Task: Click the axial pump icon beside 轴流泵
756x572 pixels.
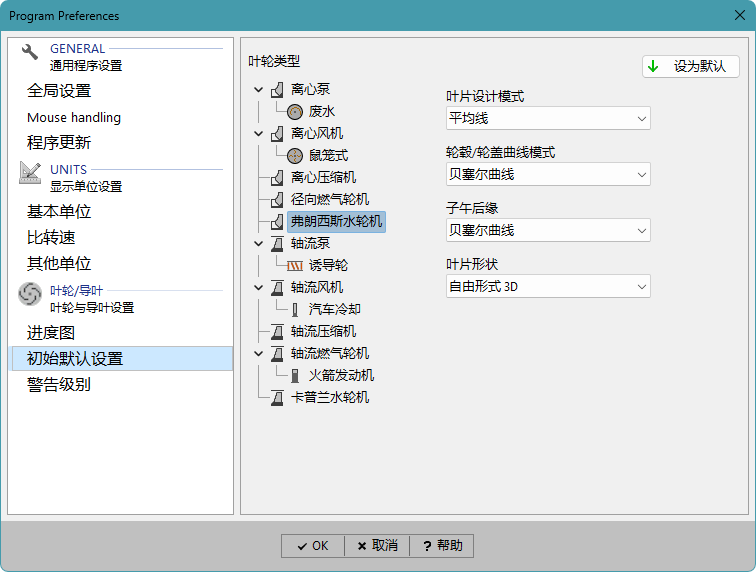Action: pyautogui.click(x=277, y=243)
